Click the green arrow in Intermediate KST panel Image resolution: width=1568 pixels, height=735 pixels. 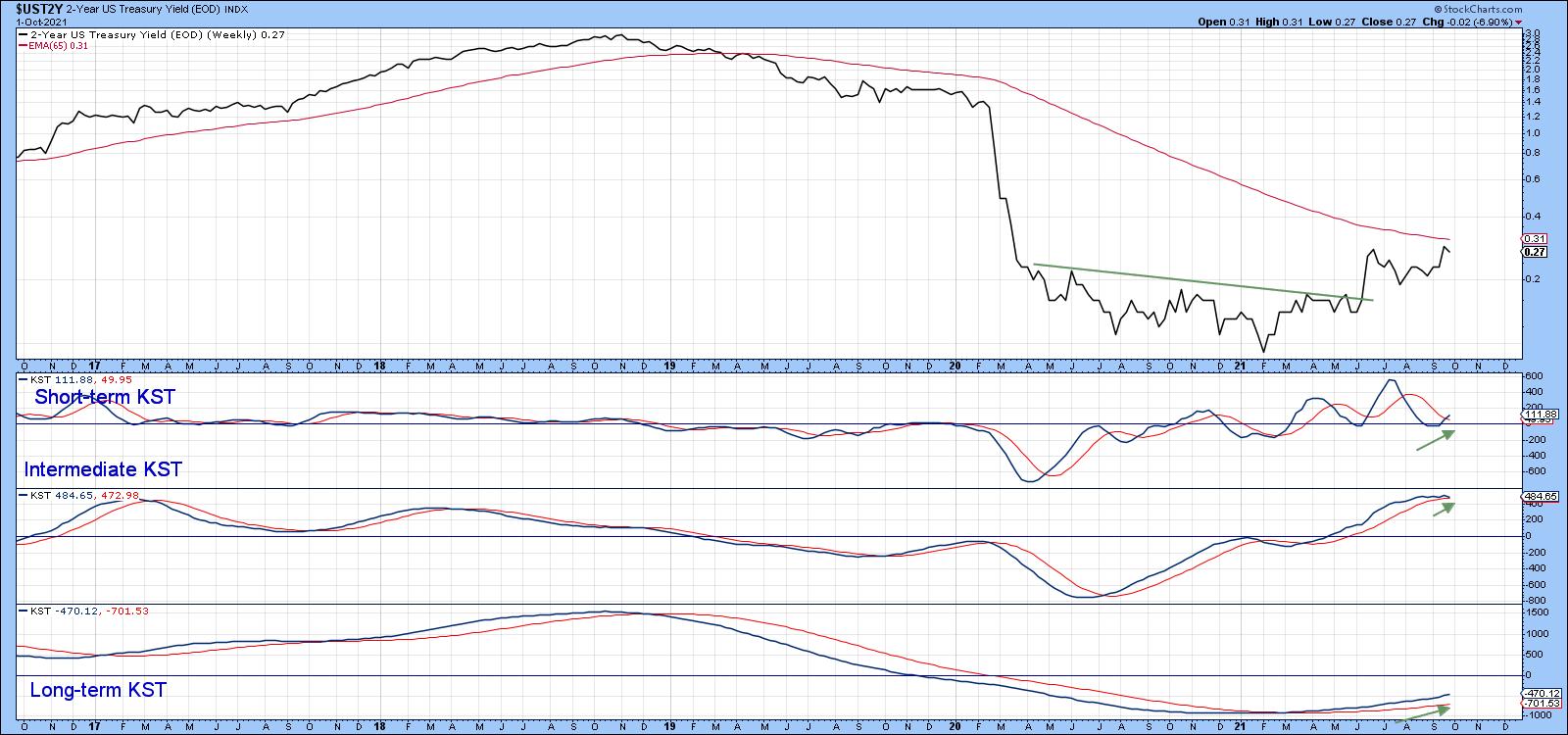tap(1444, 509)
